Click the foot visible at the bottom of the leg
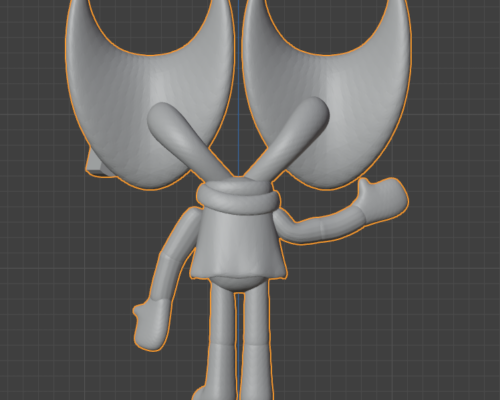Image resolution: width=500 pixels, height=400 pixels. coord(199,393)
